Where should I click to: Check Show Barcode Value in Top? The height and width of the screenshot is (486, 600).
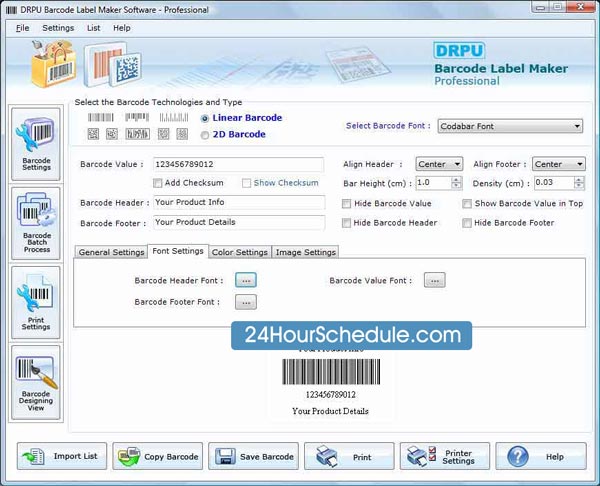pos(466,204)
